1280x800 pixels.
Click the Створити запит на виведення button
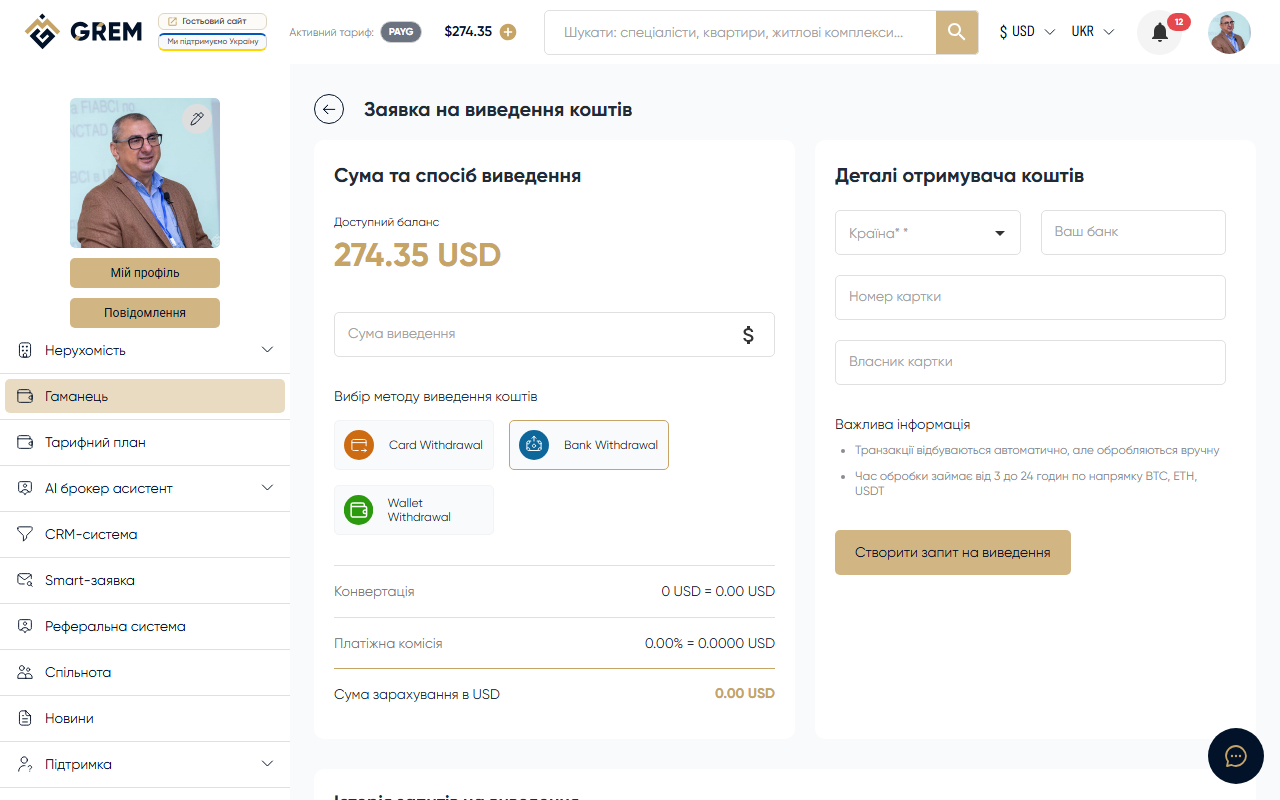952,552
